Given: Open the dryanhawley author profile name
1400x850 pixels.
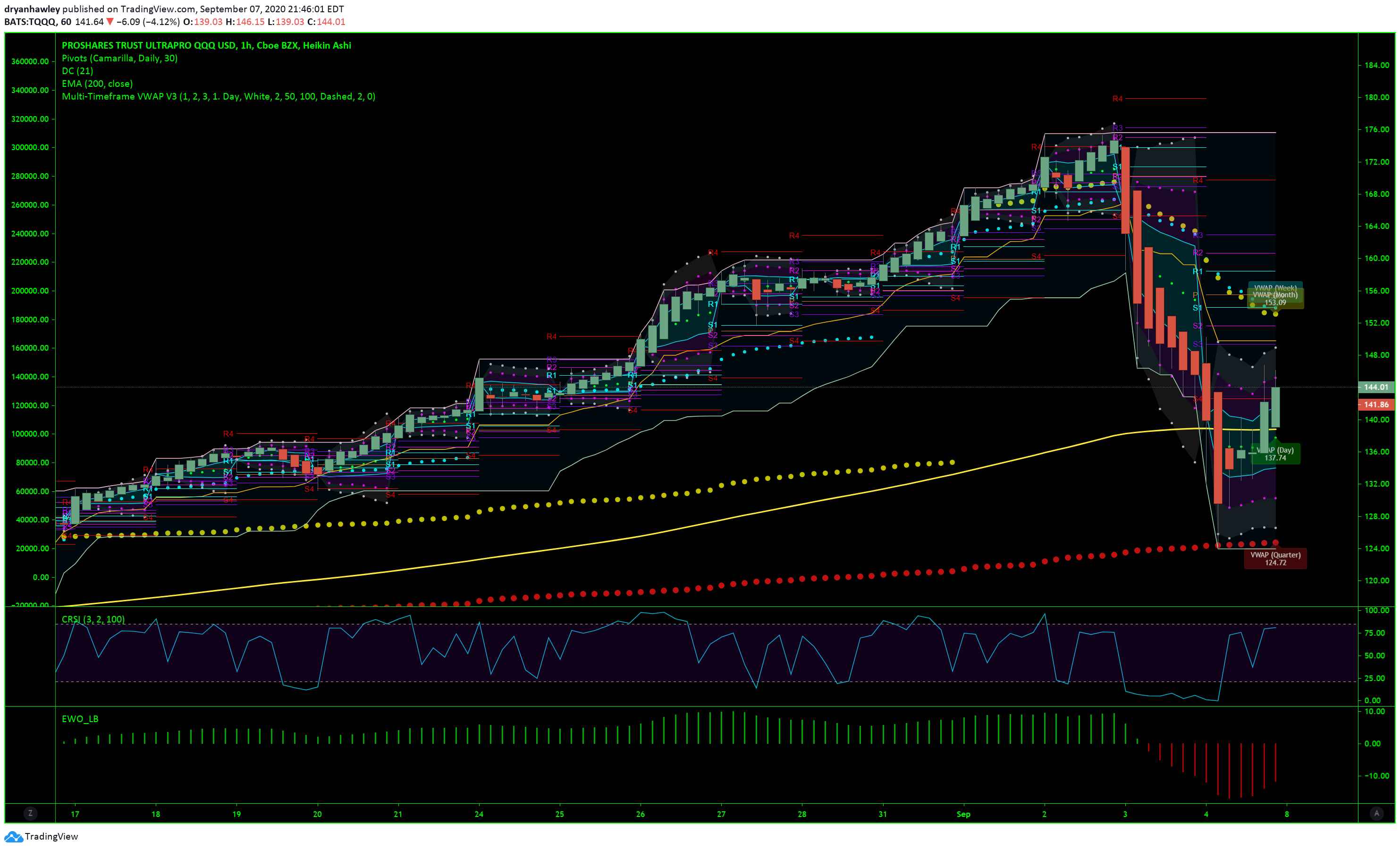Looking at the screenshot, I should [x=32, y=9].
